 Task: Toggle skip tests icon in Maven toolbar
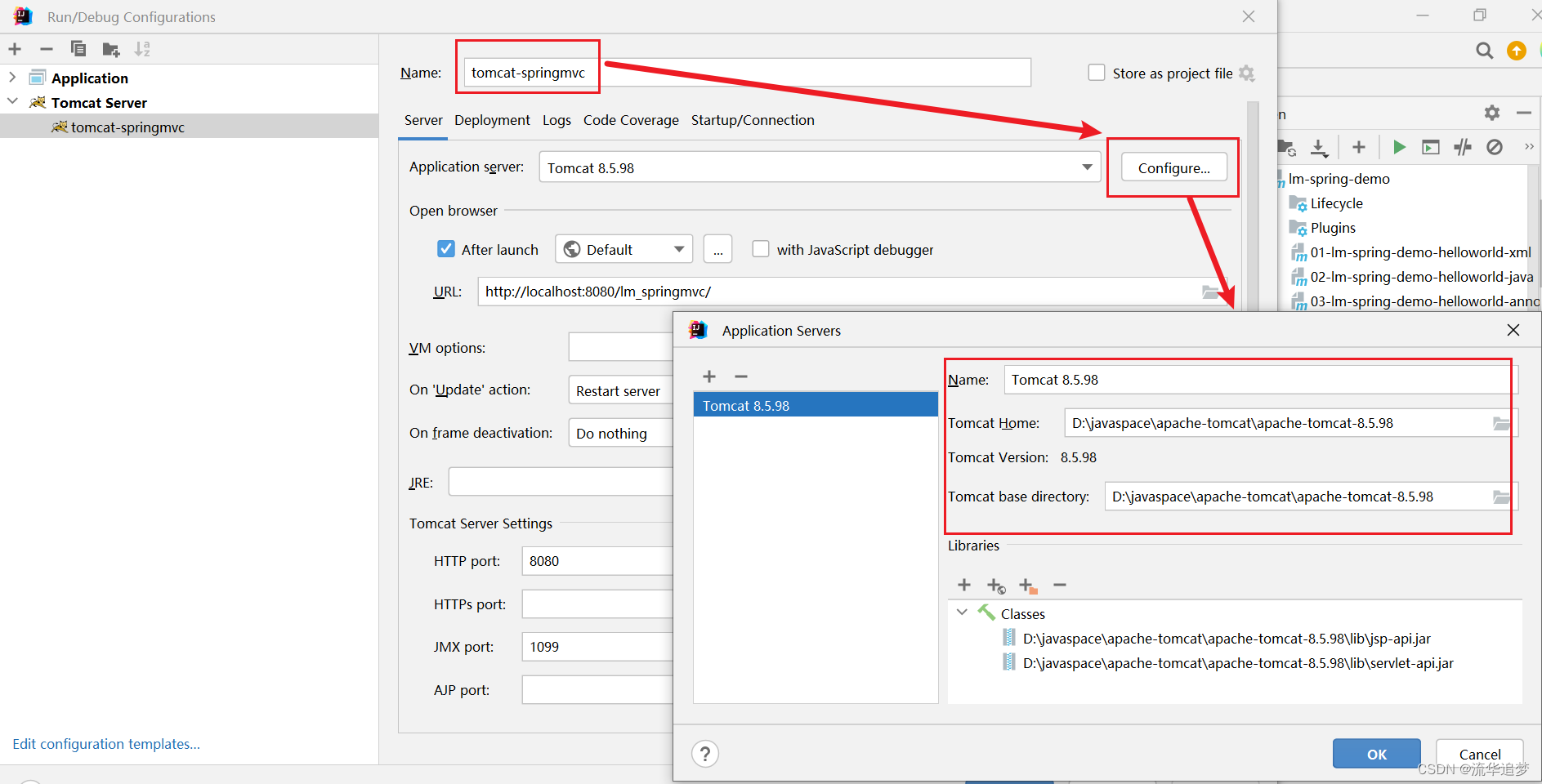point(1495,147)
